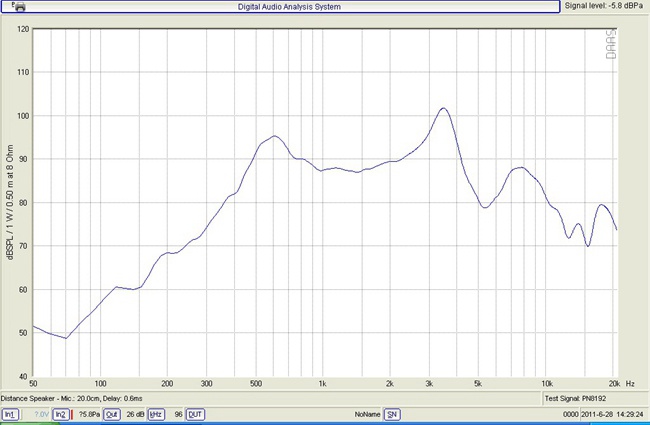The image size is (650, 425).
Task: Click the 26 dB output level value
Action: click(x=135, y=414)
